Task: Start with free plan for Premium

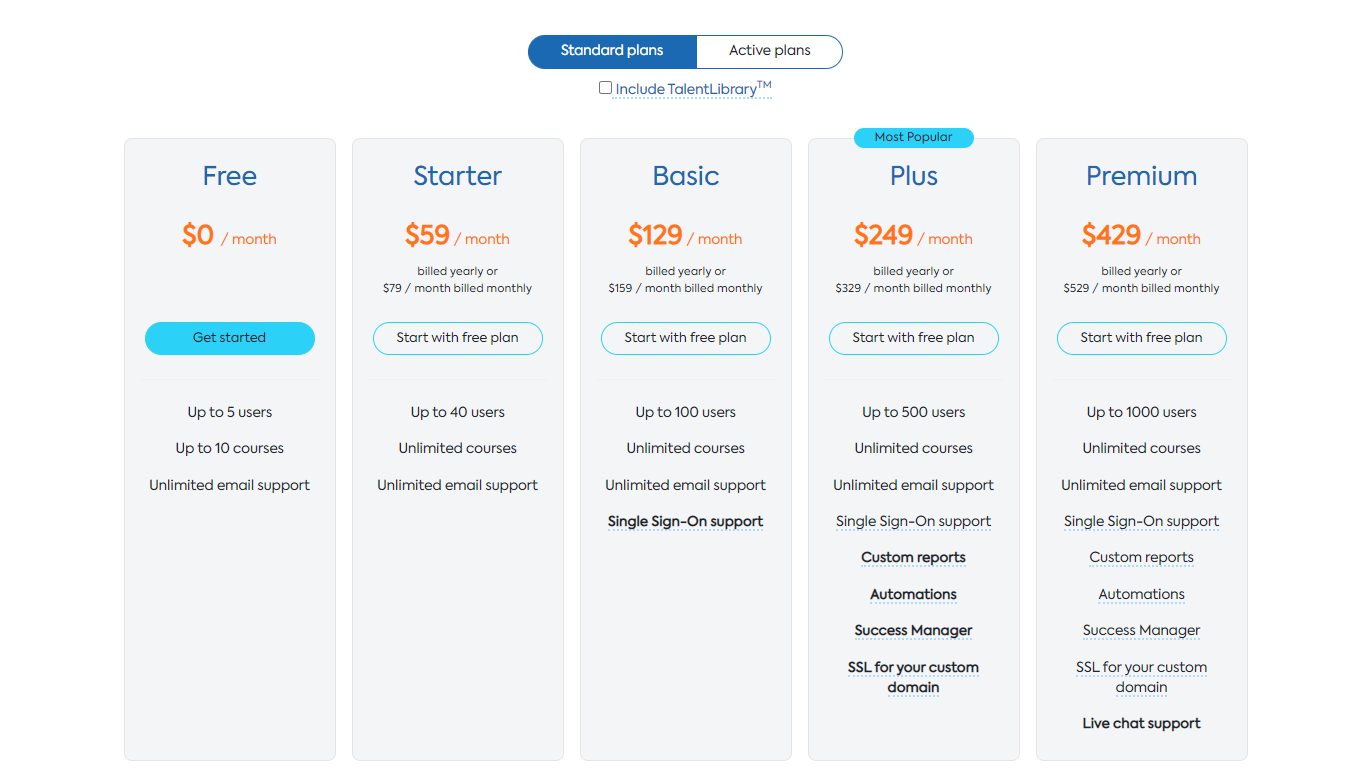Action: click(x=1141, y=338)
